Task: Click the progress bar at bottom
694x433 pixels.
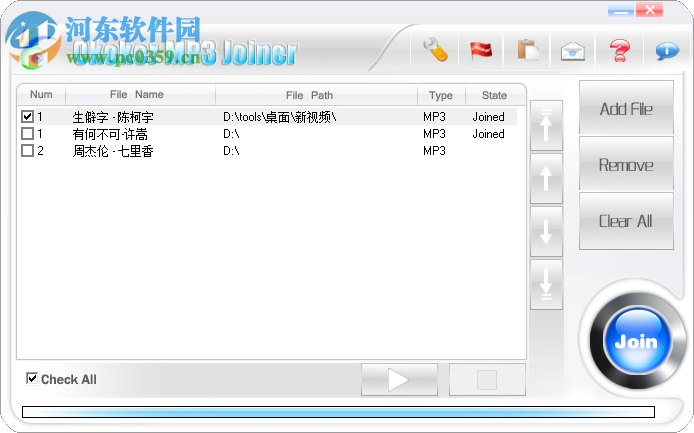Action: (338, 412)
